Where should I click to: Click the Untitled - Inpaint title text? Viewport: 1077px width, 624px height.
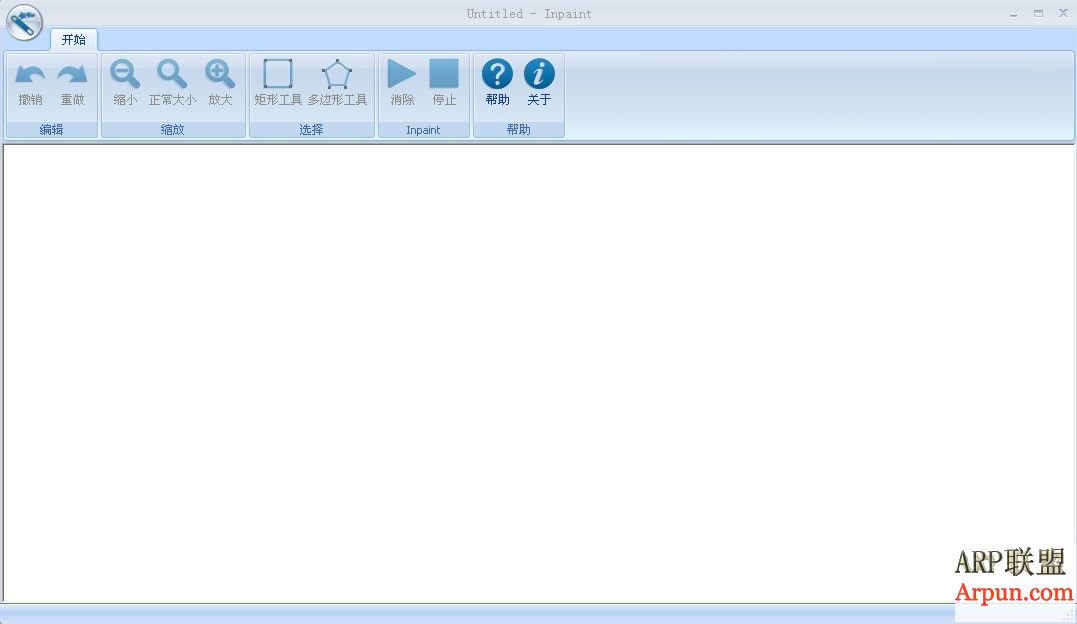529,14
